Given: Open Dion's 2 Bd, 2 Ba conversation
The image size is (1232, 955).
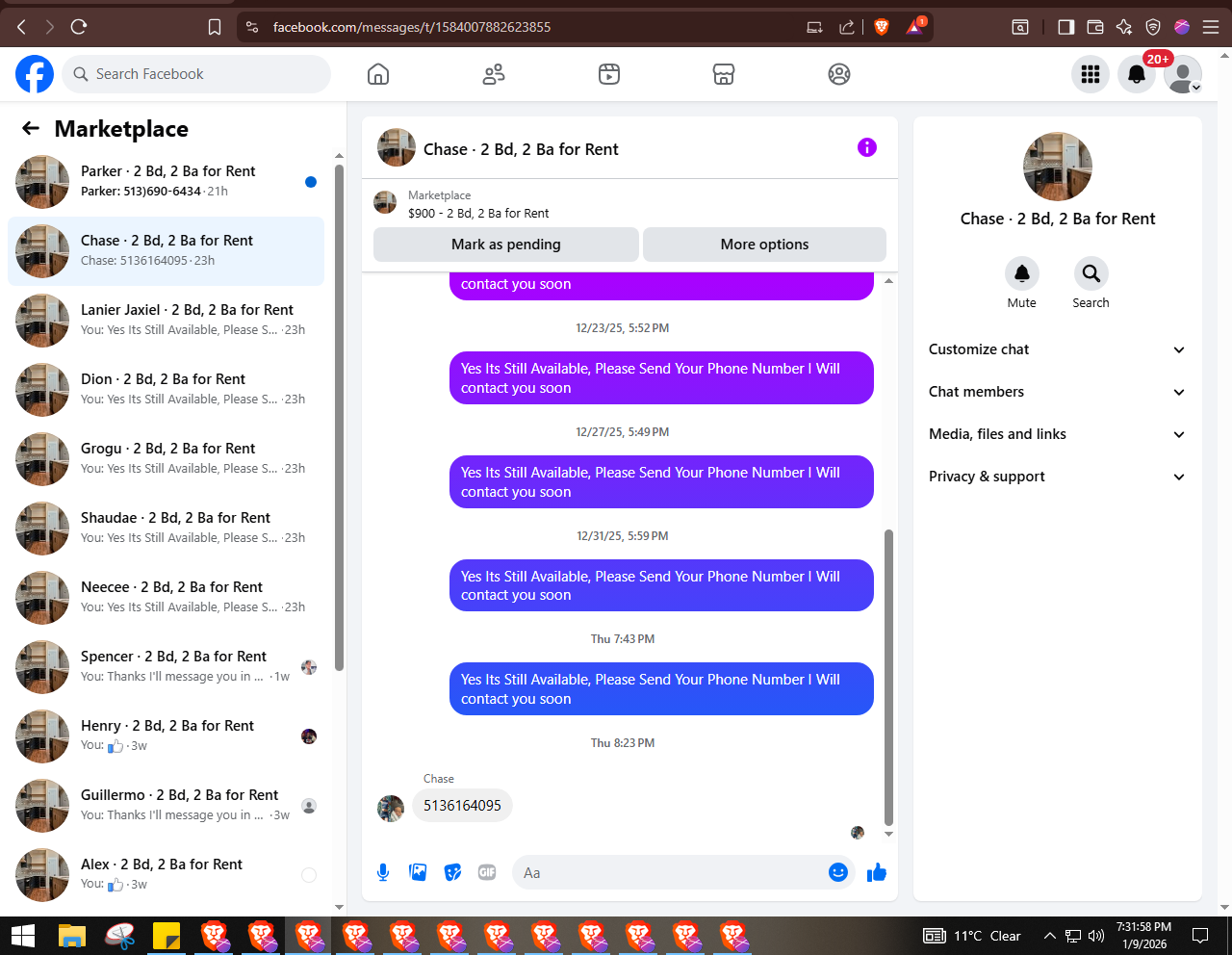Looking at the screenshot, I should click(x=166, y=390).
